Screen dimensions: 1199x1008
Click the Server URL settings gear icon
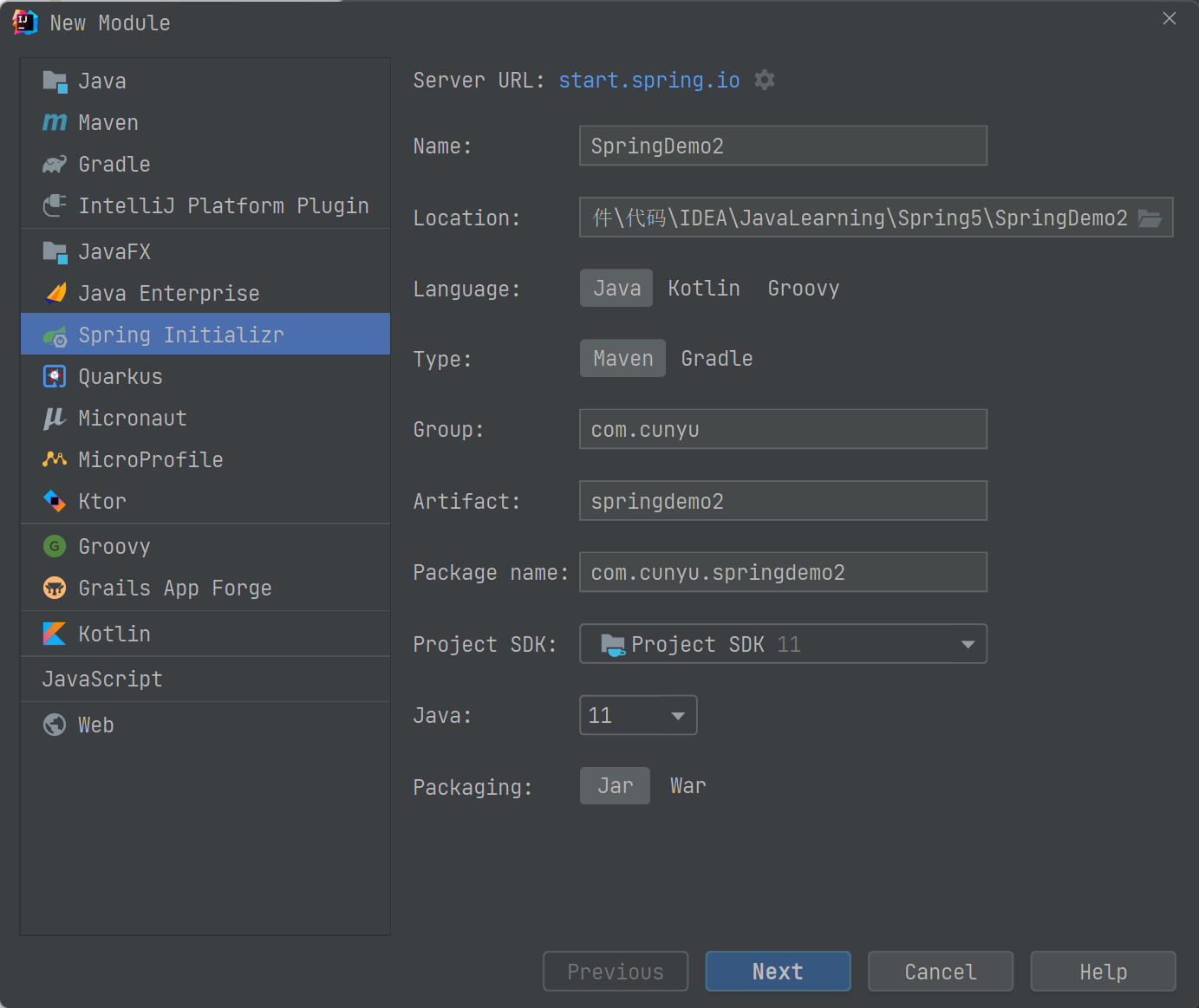coord(764,81)
